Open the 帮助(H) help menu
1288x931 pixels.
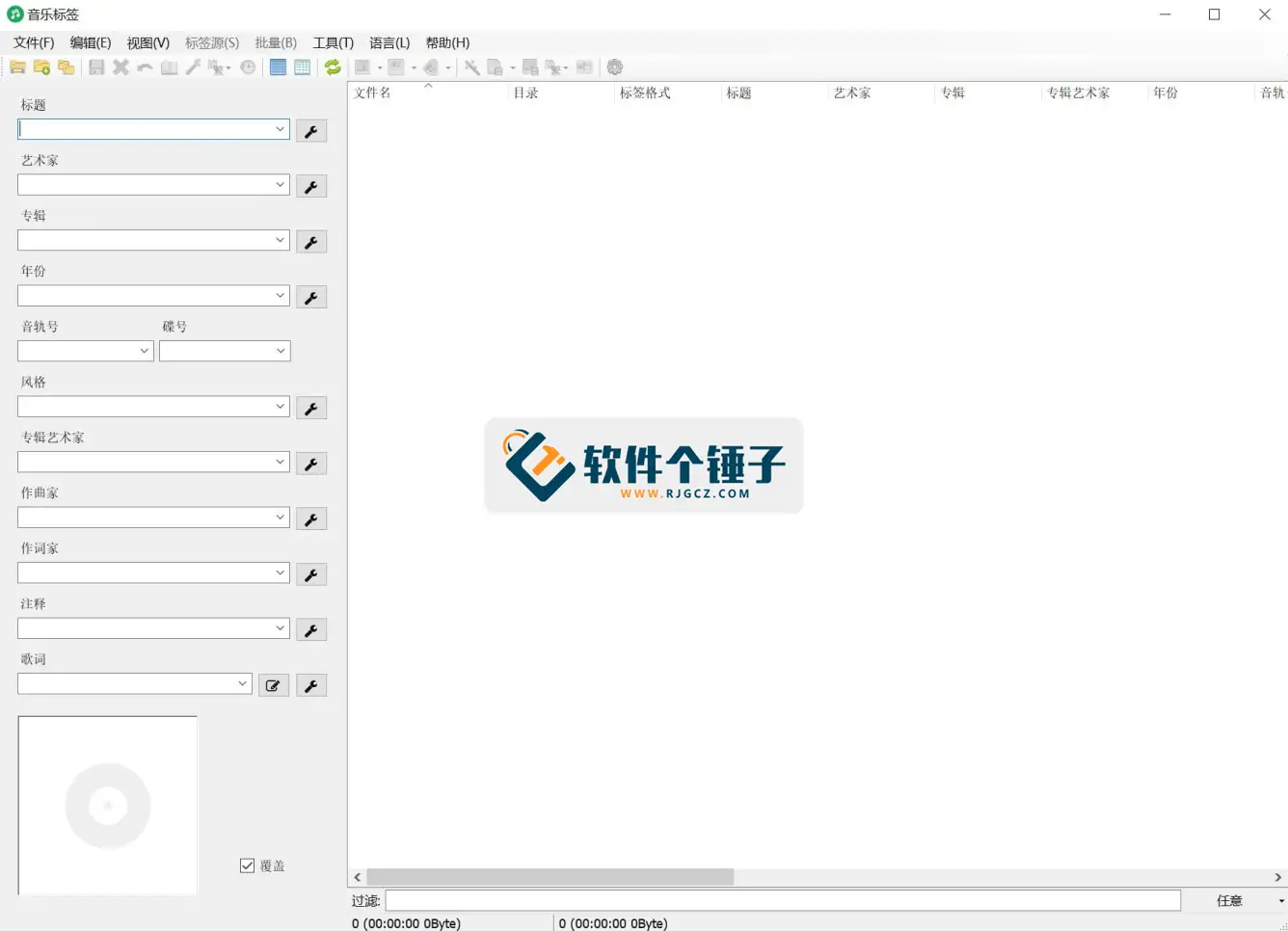point(446,42)
